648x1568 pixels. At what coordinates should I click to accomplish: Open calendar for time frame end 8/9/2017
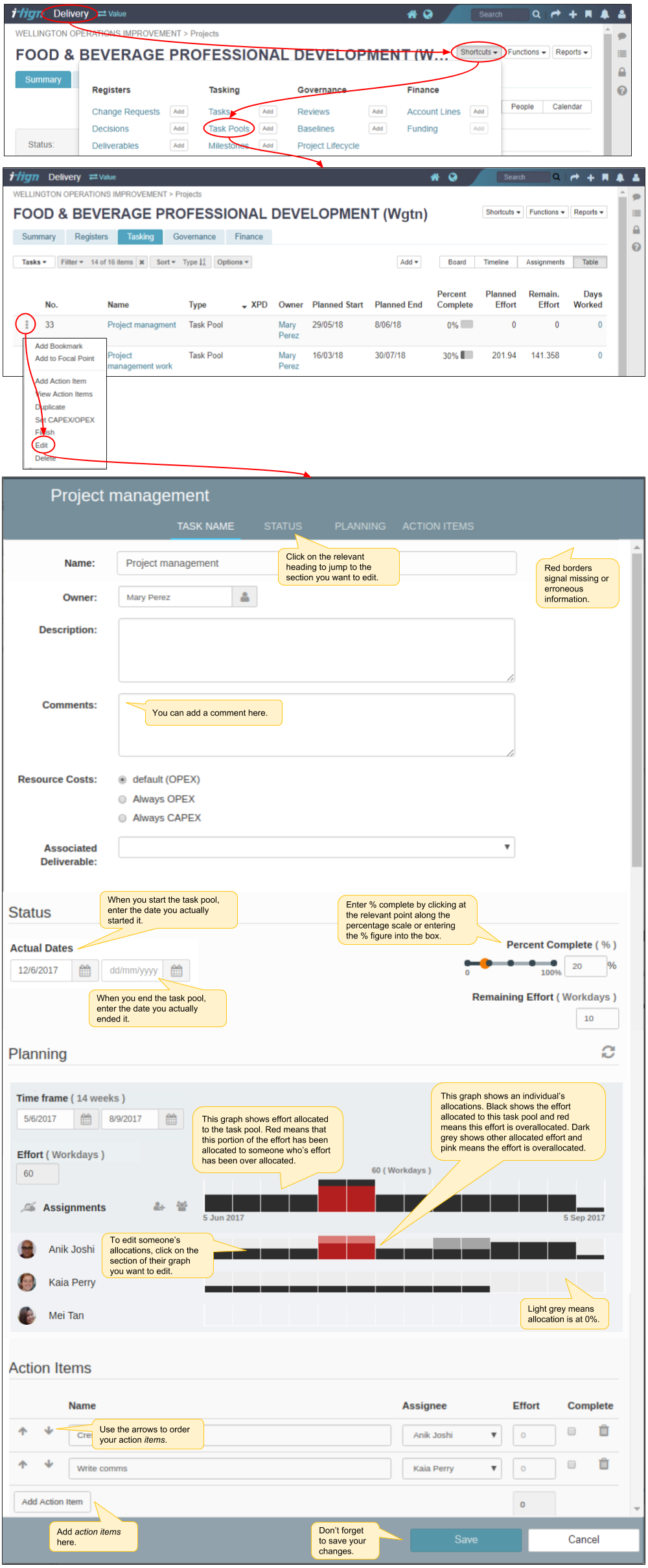pos(171,1119)
